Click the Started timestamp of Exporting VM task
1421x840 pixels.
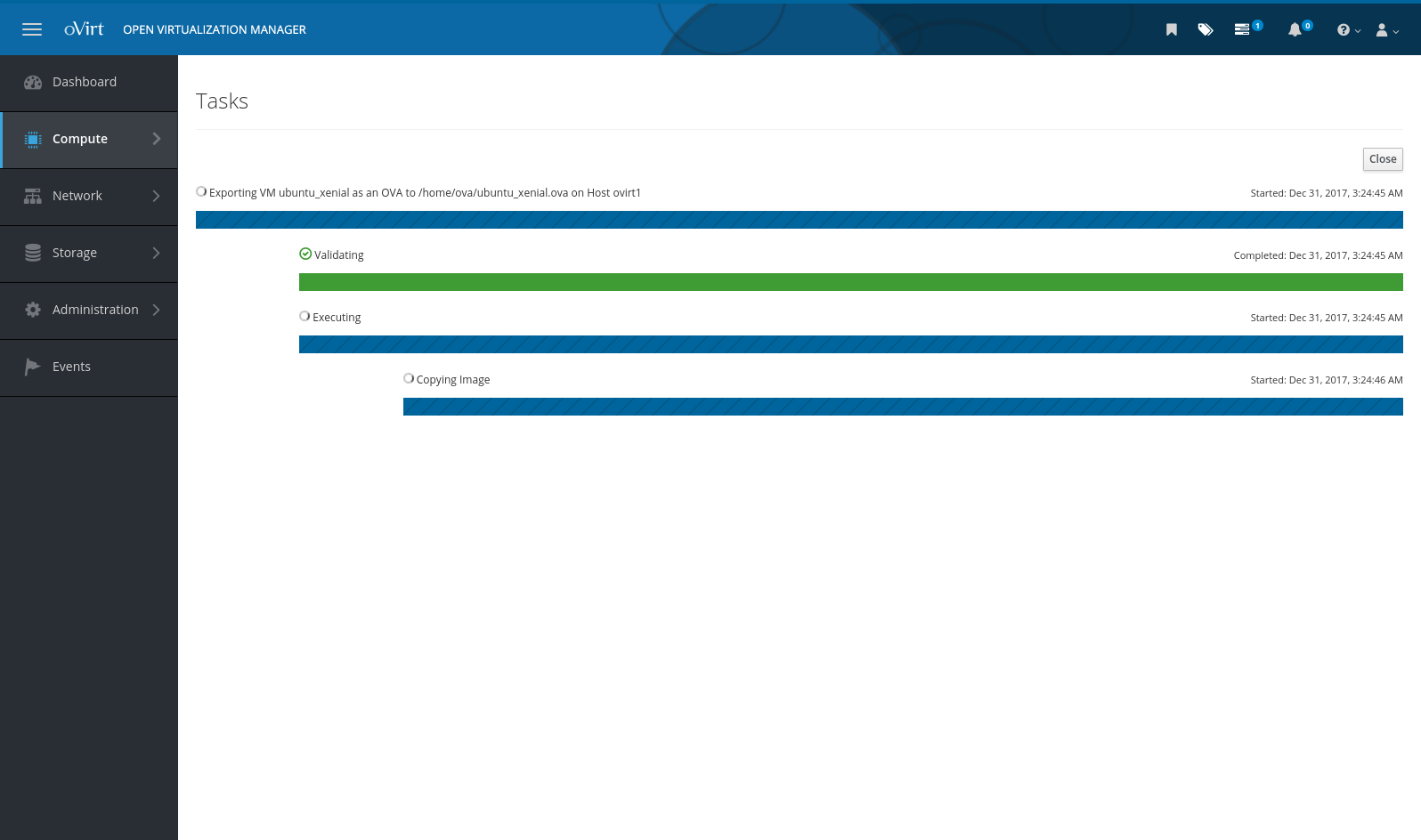[1326, 193]
